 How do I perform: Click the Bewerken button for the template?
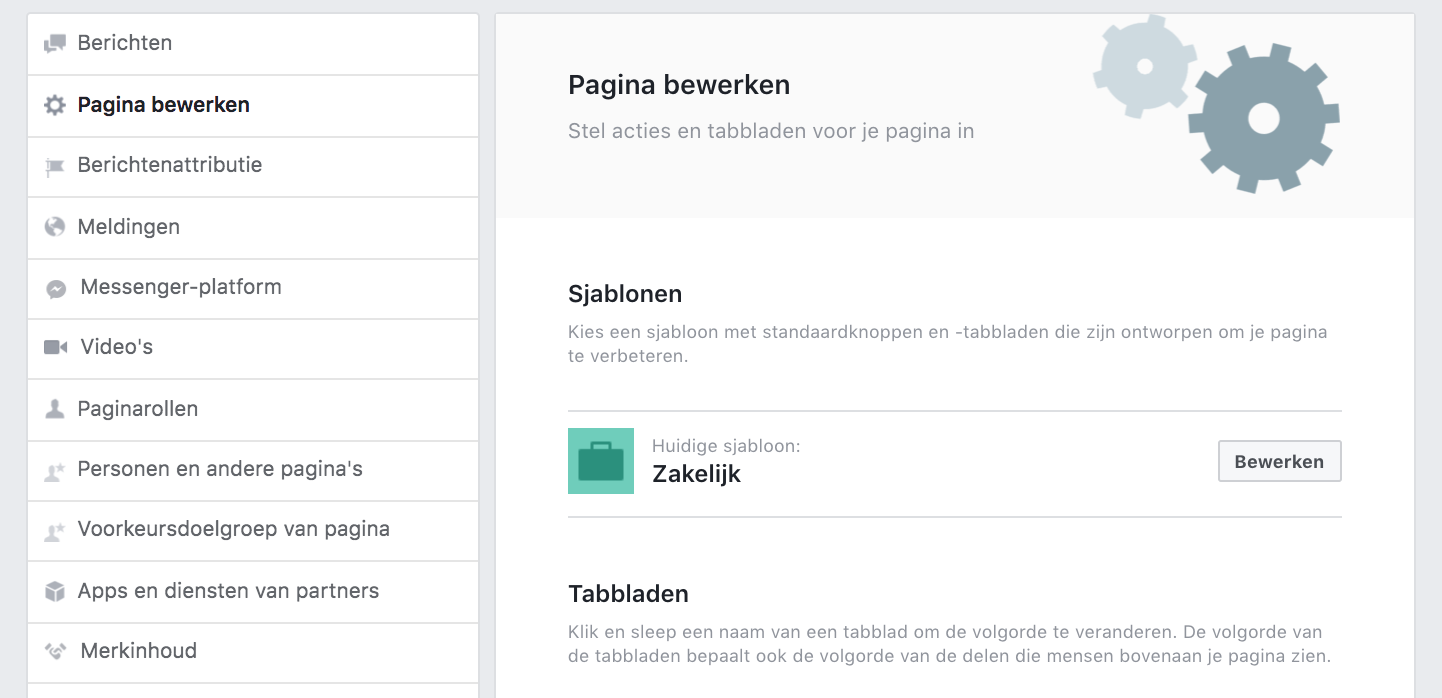click(x=1279, y=461)
